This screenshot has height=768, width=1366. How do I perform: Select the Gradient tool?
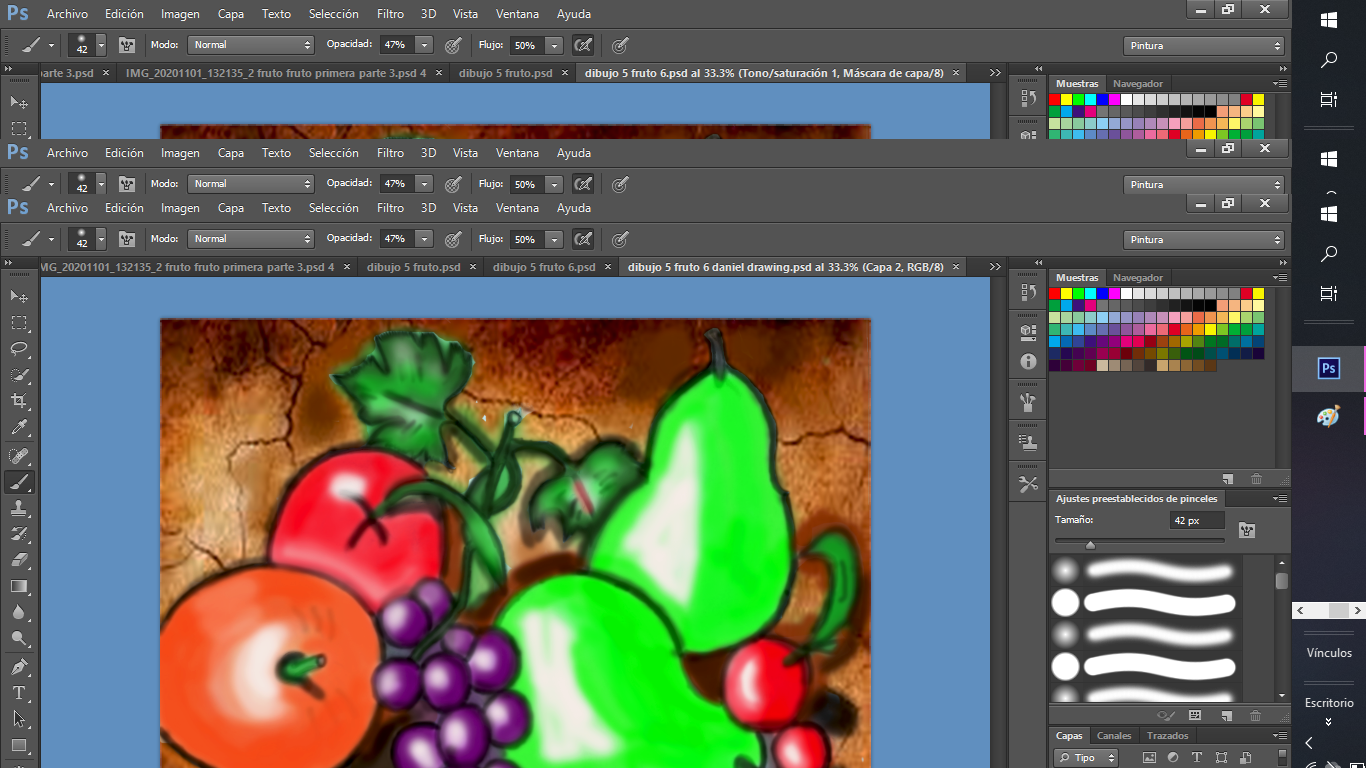(x=19, y=586)
